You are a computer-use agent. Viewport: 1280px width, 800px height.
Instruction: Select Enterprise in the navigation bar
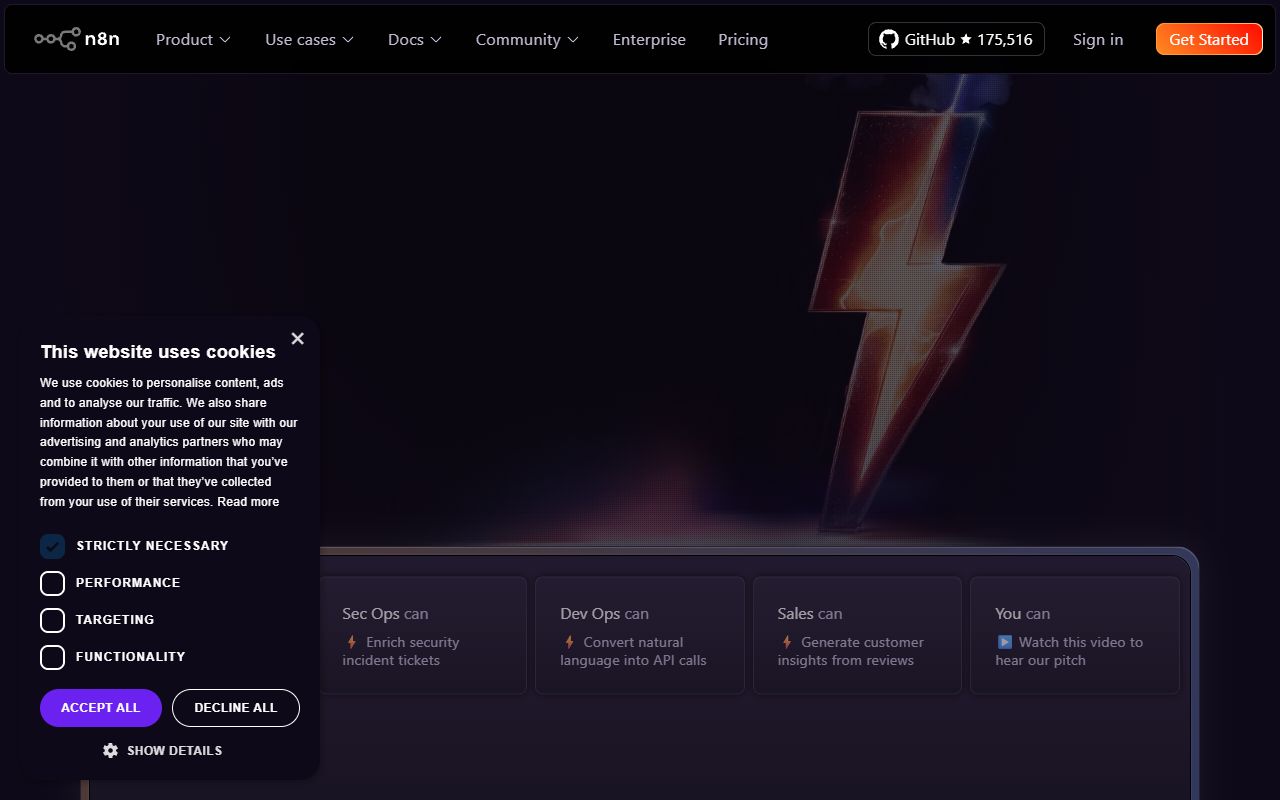[x=649, y=39]
